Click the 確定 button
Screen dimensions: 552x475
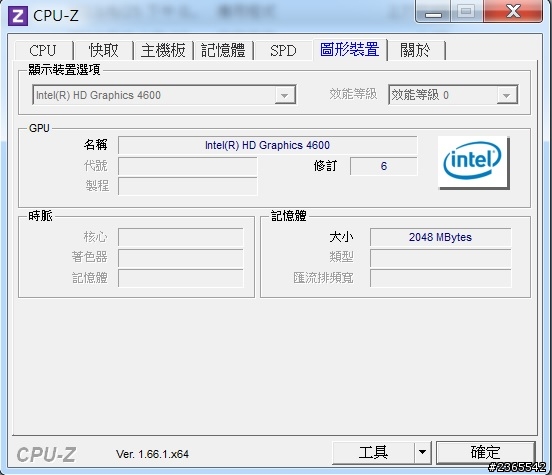click(x=485, y=452)
